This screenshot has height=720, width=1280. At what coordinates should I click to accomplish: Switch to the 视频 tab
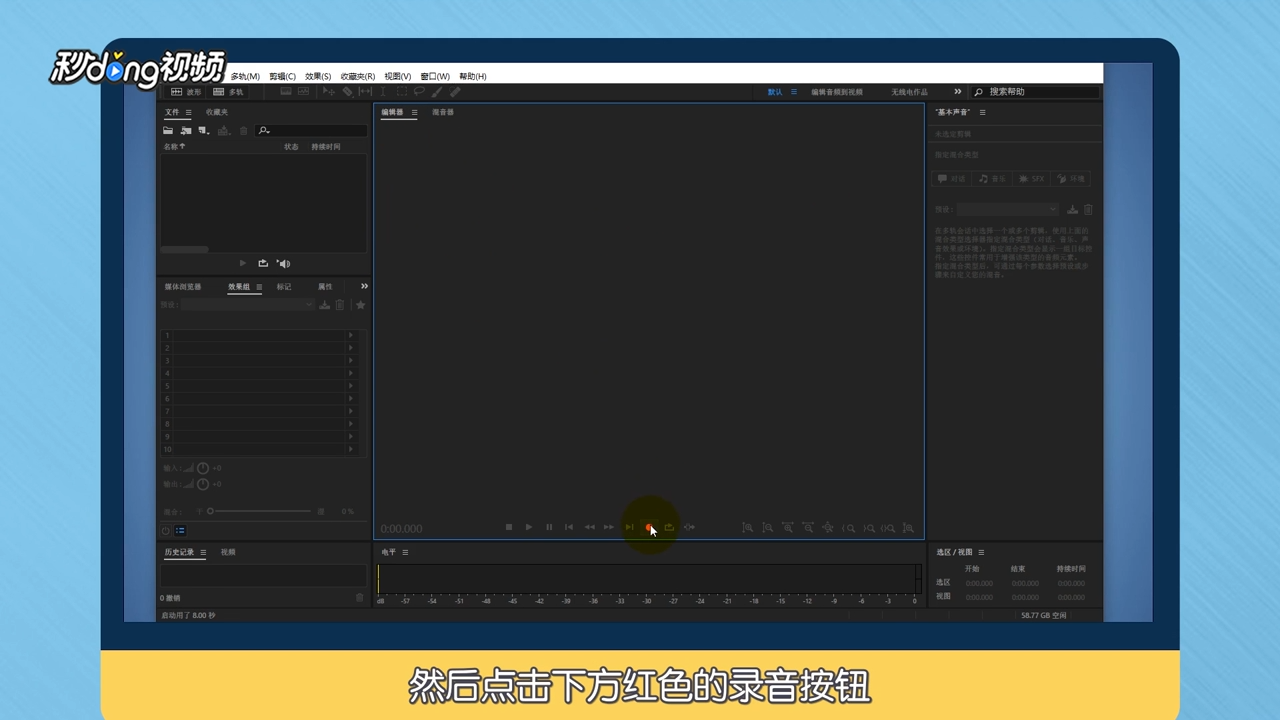(x=228, y=552)
